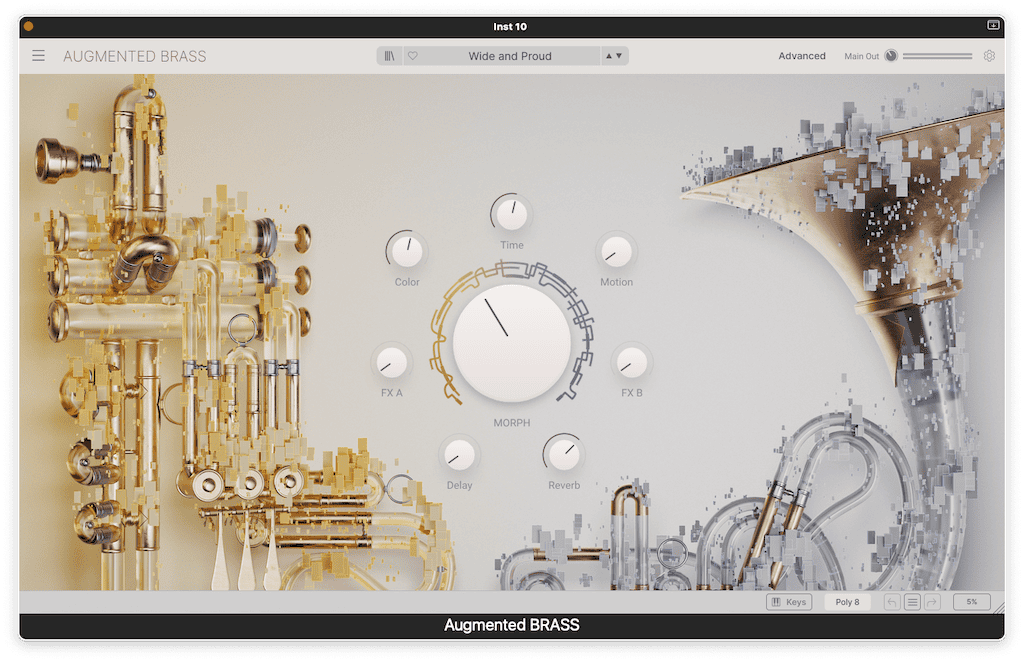Open the Wide and Proud preset name list
This screenshot has height=662, width=1024.
click(509, 56)
